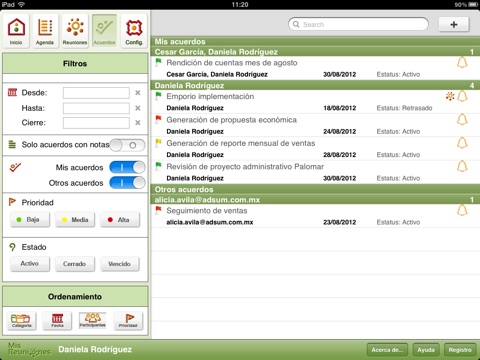Image resolution: width=480 pixels, height=360 pixels.
Task: Click green flag of Emporio implementación
Action: click(x=158, y=95)
